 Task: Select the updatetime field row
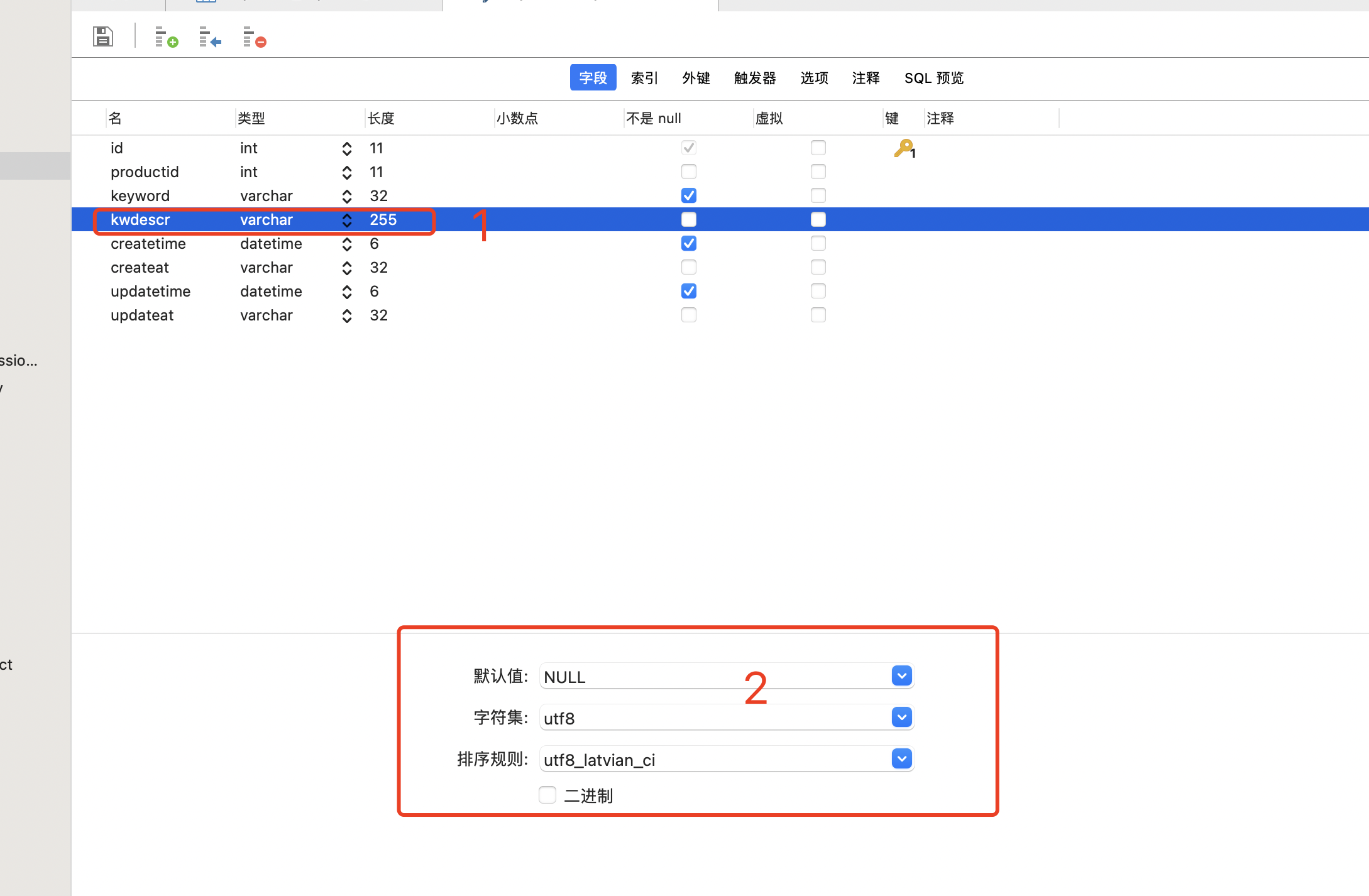(151, 292)
